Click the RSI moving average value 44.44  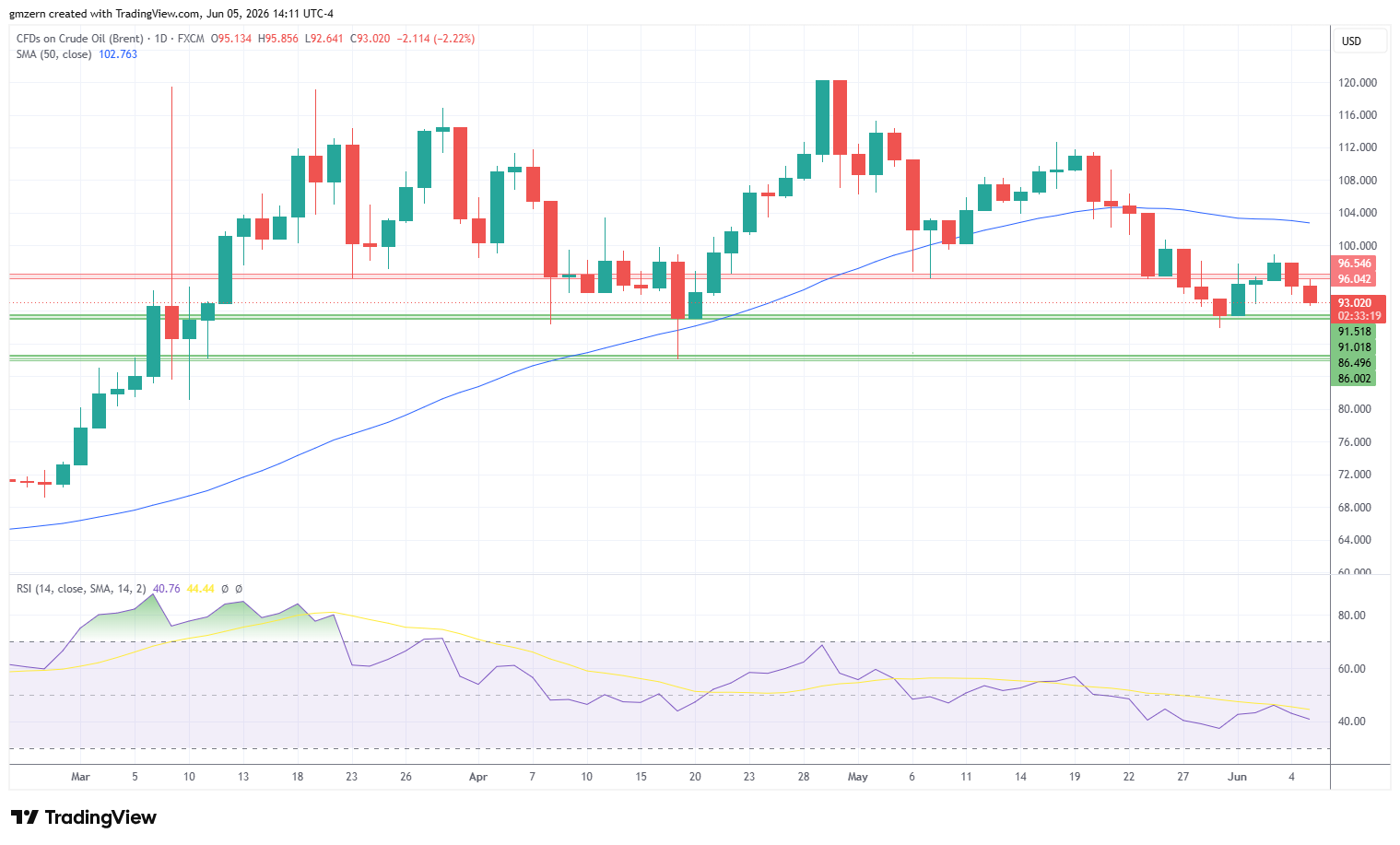click(x=200, y=589)
